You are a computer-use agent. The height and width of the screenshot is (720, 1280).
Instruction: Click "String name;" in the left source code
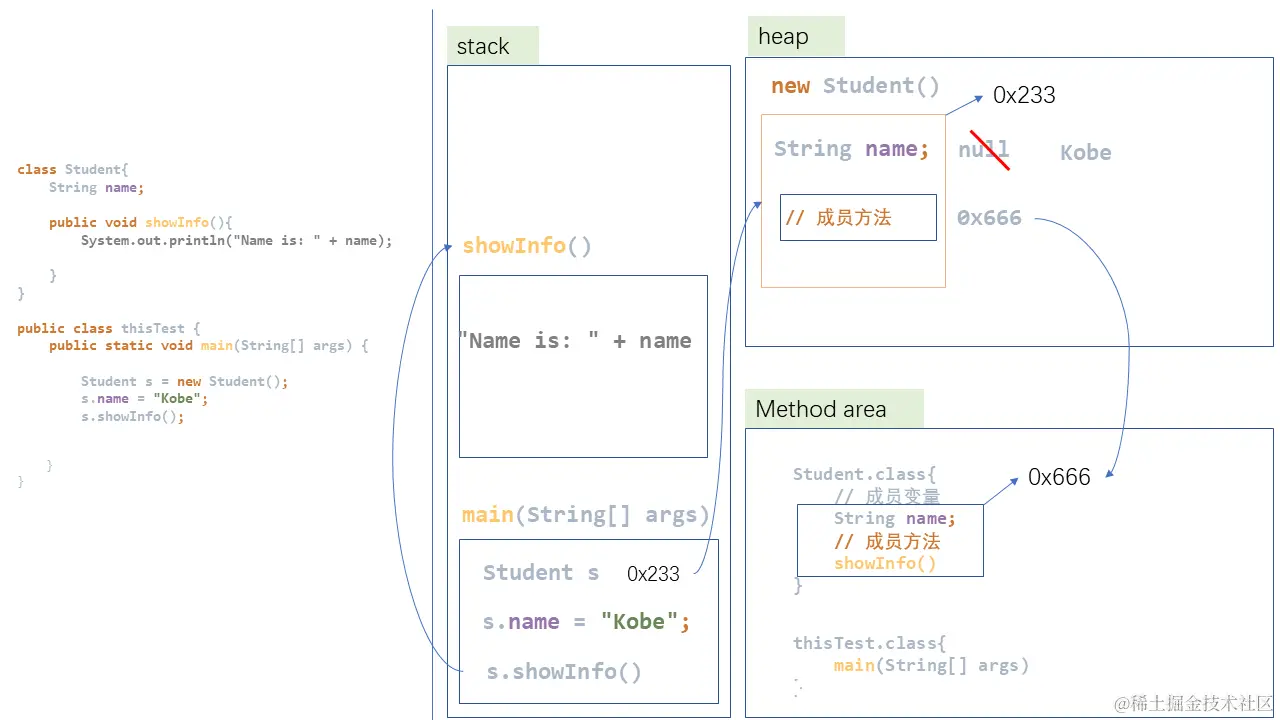pyautogui.click(x=96, y=187)
